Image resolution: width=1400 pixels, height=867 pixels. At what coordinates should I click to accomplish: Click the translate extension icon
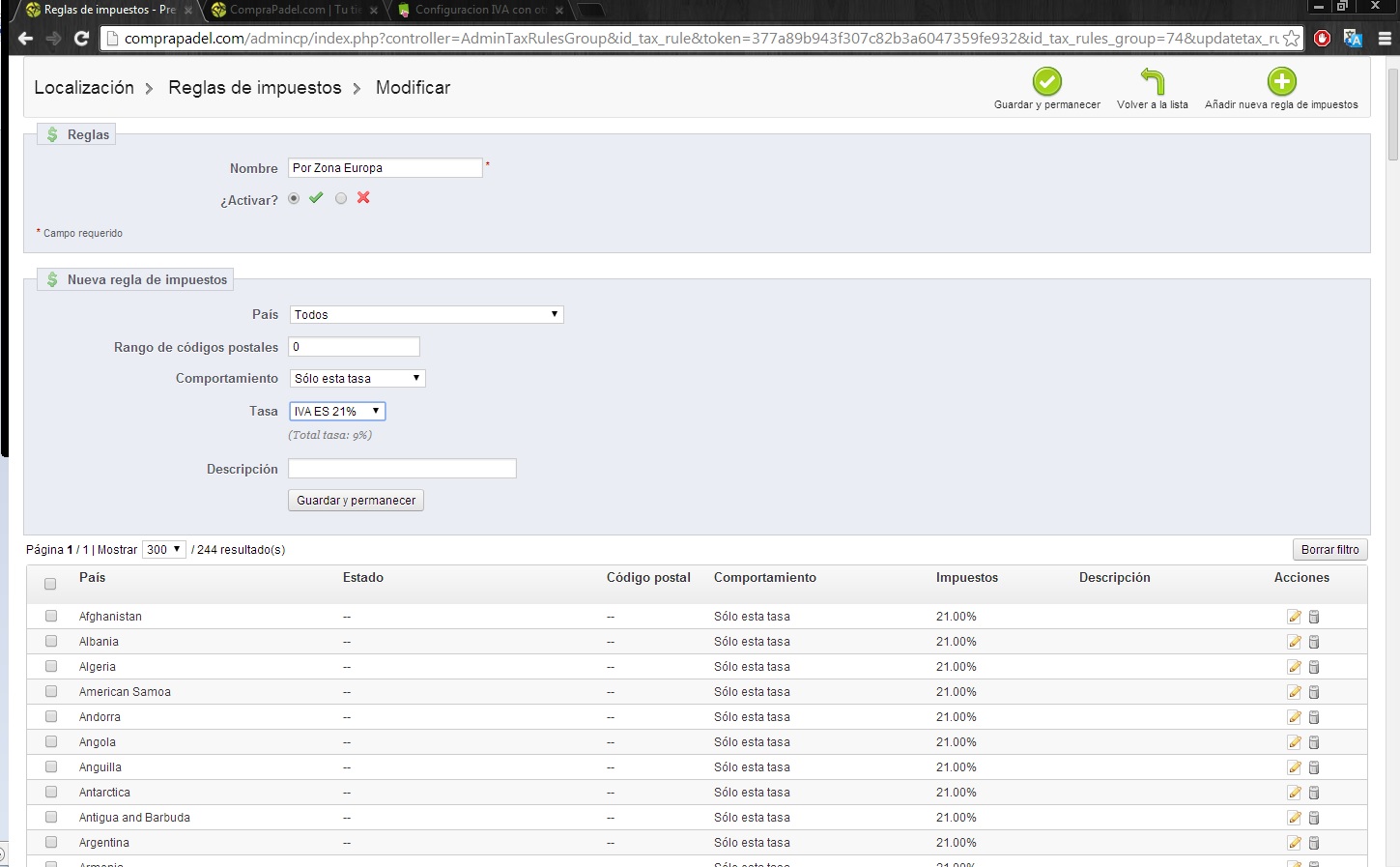click(x=1353, y=39)
